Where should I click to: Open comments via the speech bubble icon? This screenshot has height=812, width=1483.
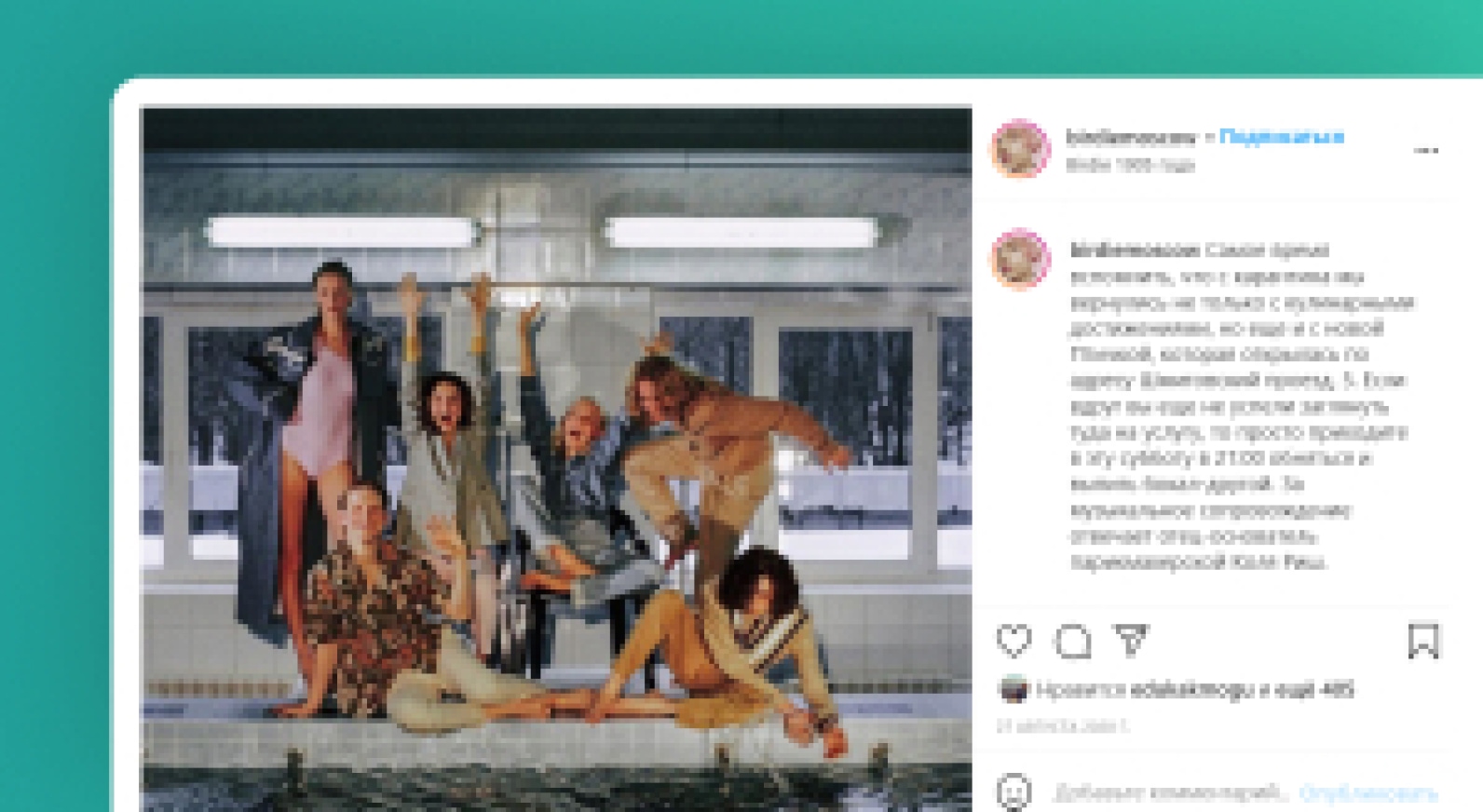pyautogui.click(x=1072, y=642)
